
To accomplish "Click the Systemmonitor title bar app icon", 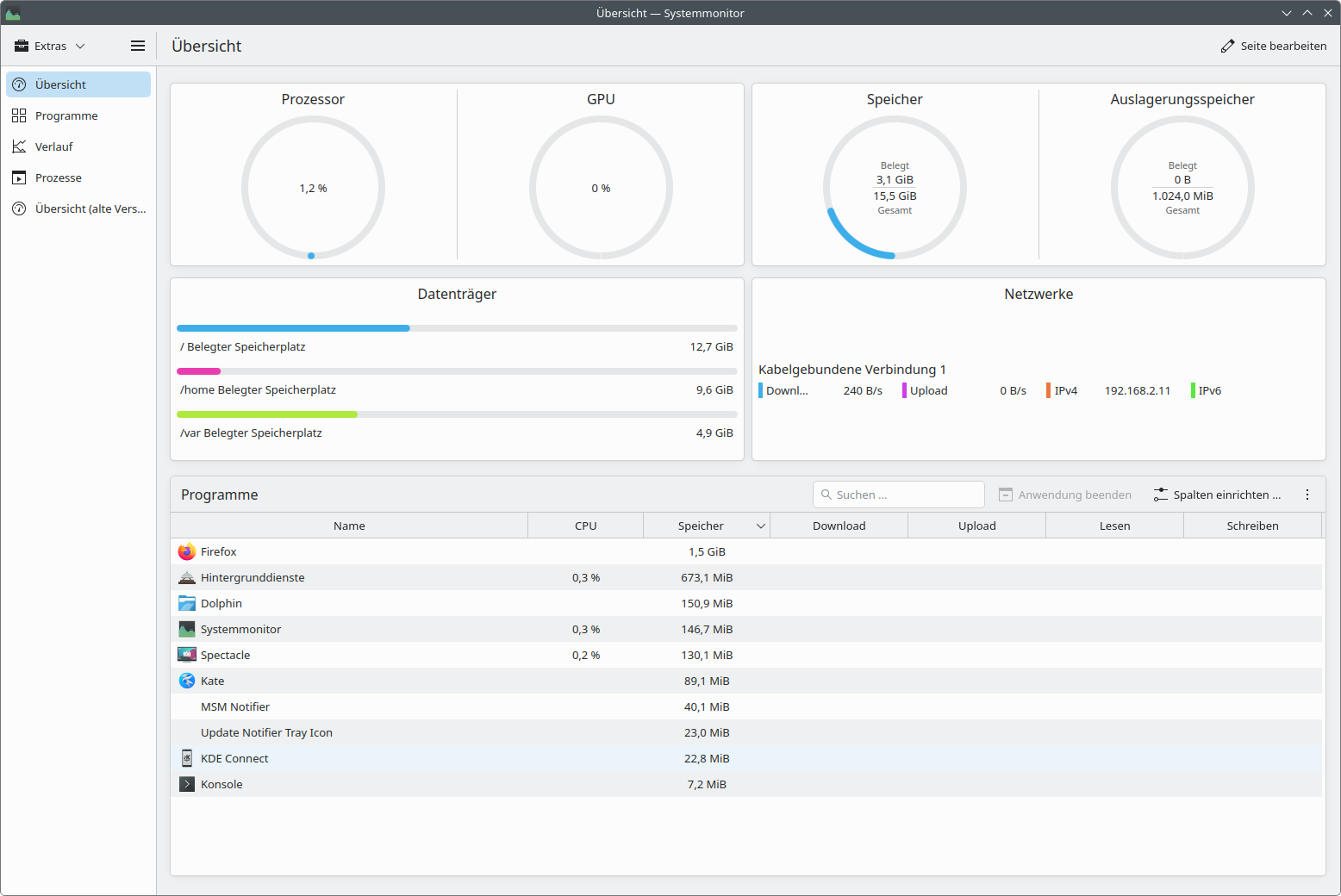I will click(13, 13).
